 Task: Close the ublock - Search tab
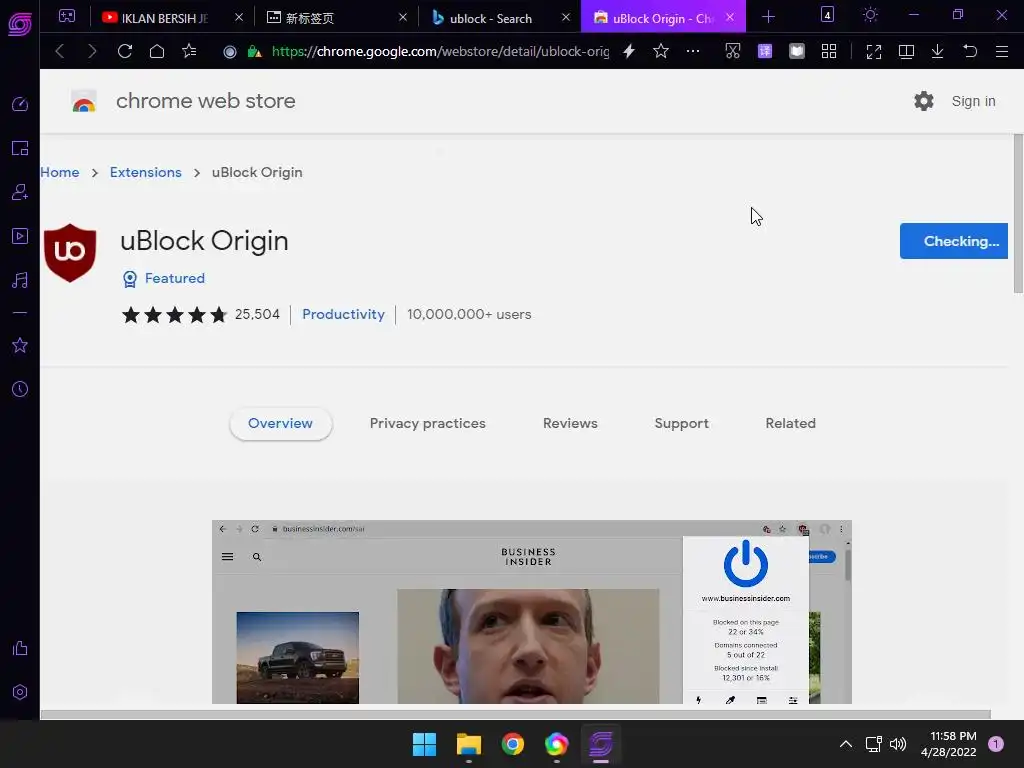point(566,18)
